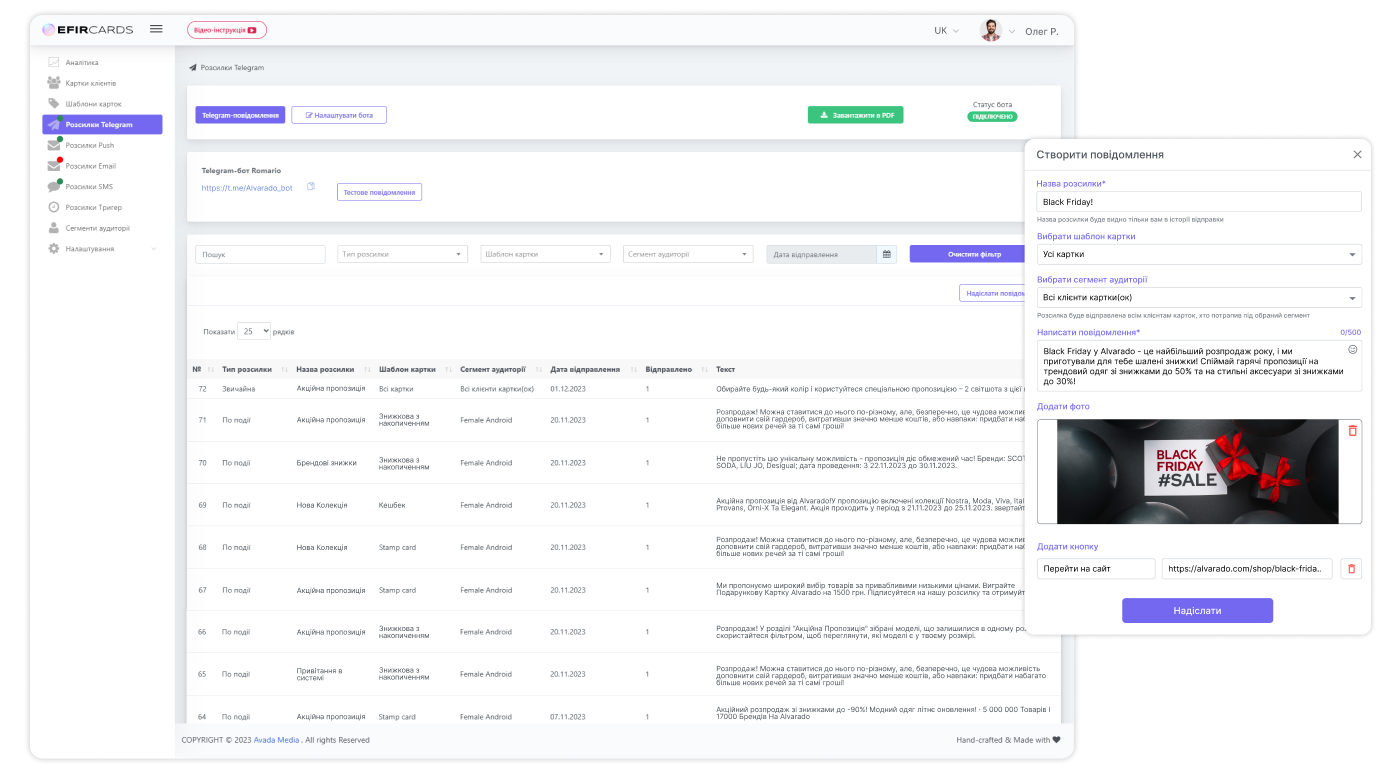
Task: Open emoji picker in message field
Action: (1352, 349)
